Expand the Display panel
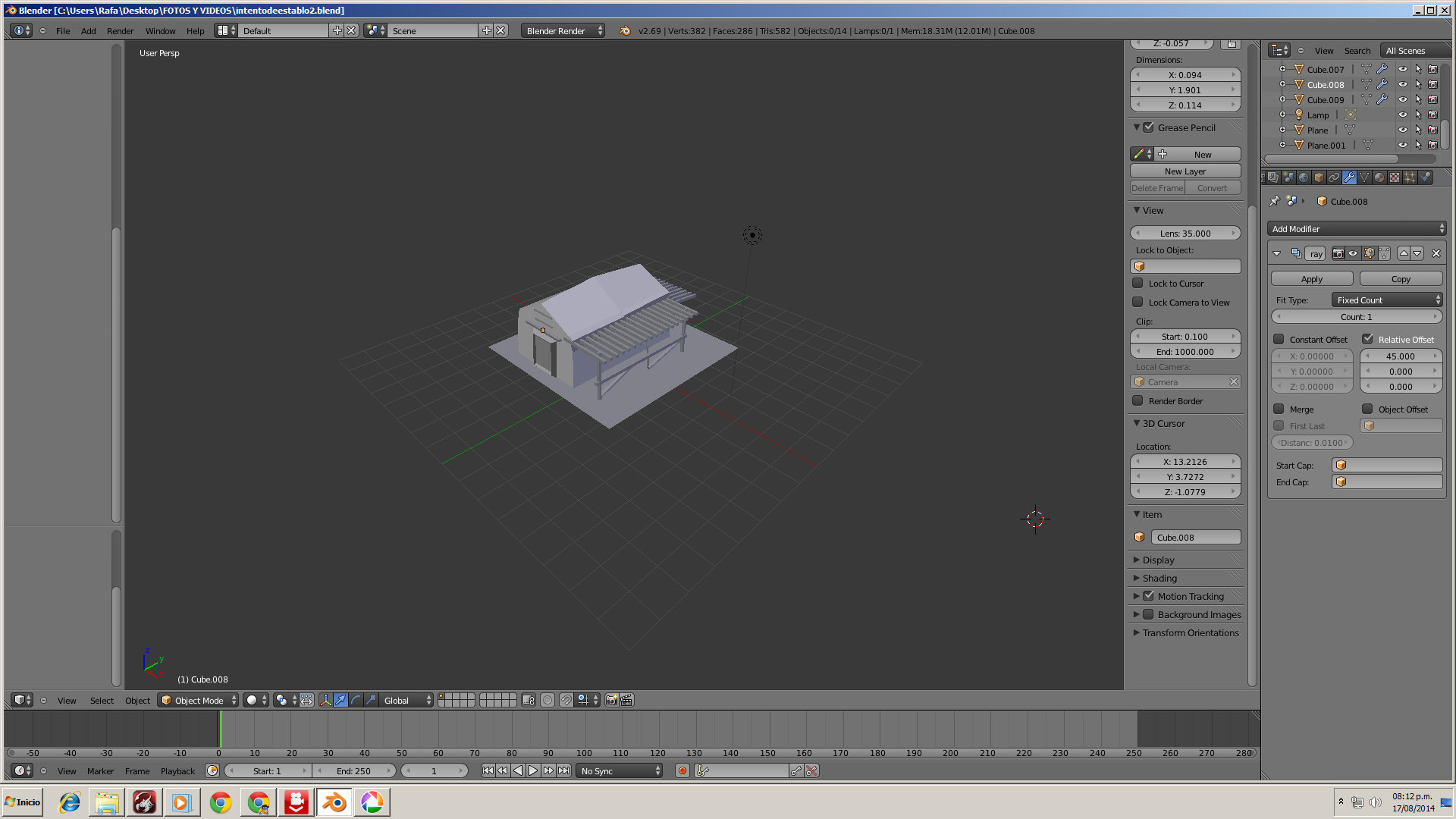 click(1158, 560)
